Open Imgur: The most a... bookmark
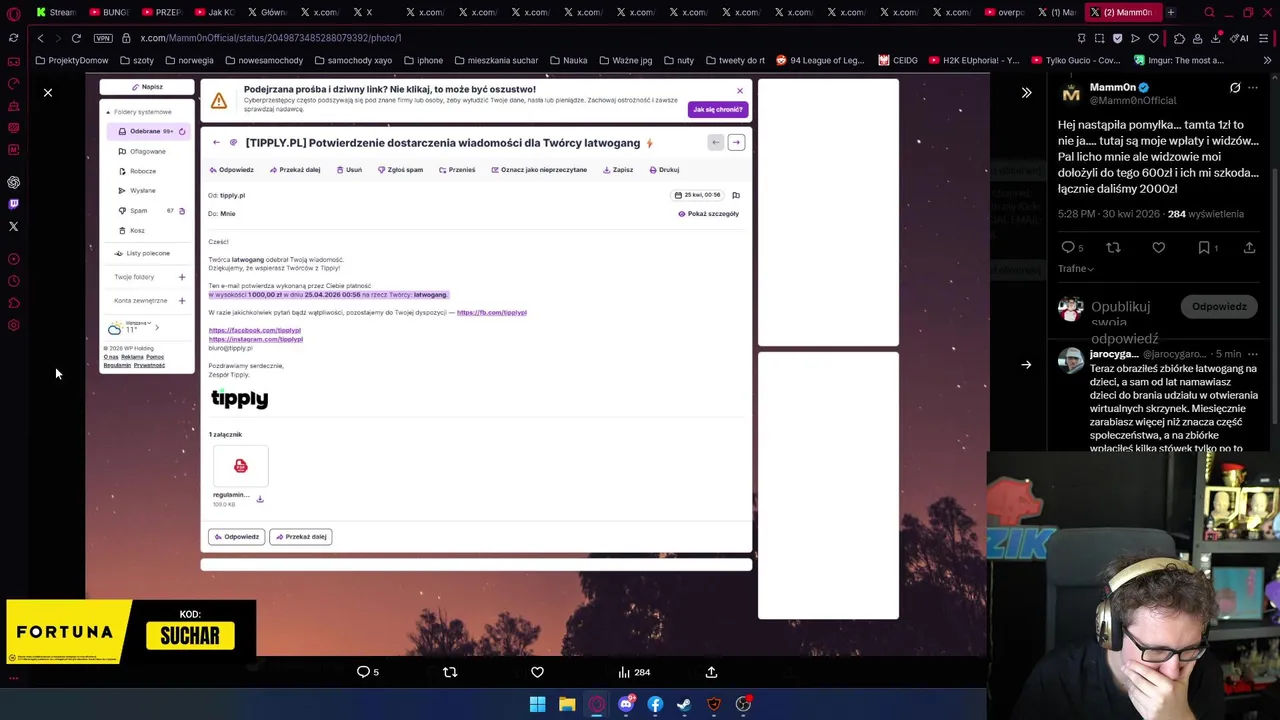The width and height of the screenshot is (1280, 720). point(1179,60)
